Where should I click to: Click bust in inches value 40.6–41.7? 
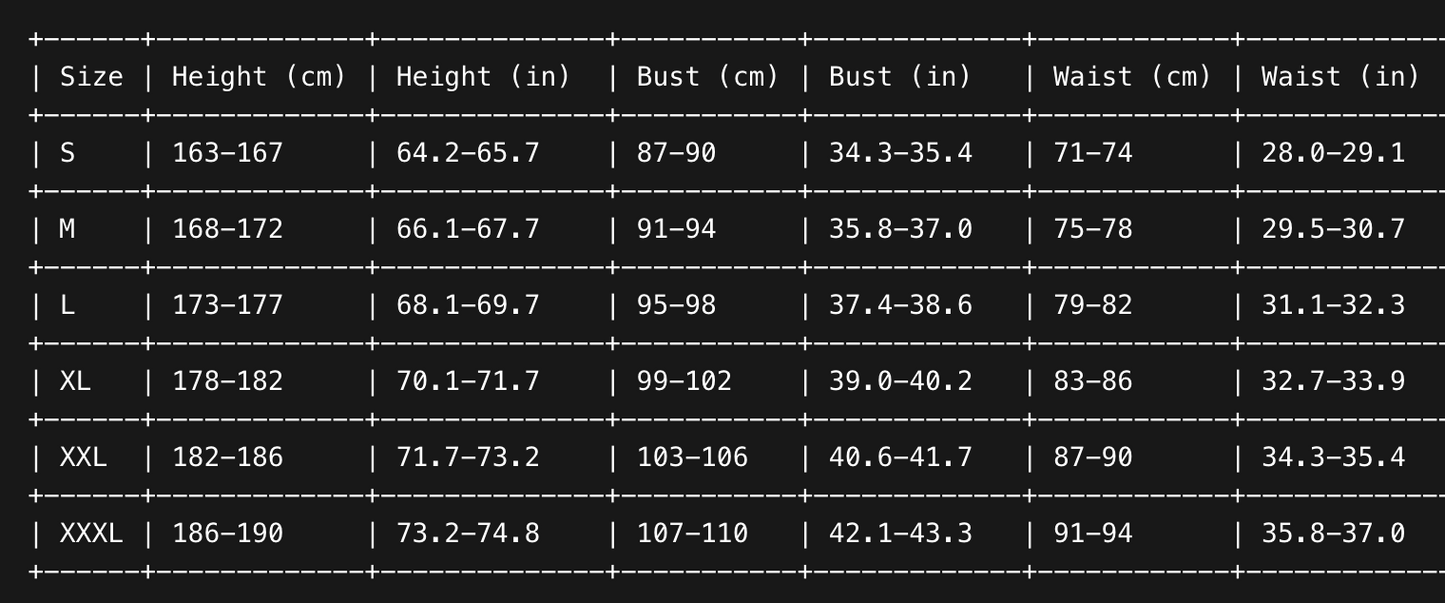coord(900,457)
